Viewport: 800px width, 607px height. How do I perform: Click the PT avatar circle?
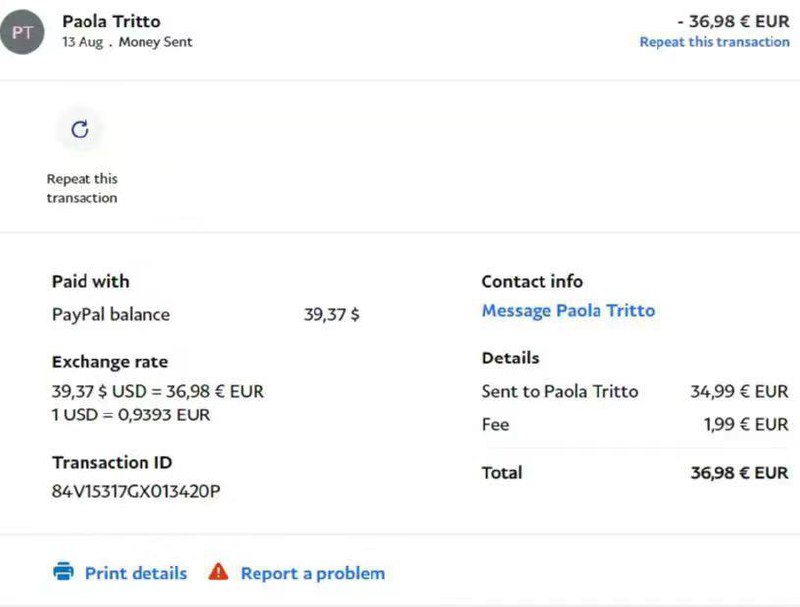point(23,31)
